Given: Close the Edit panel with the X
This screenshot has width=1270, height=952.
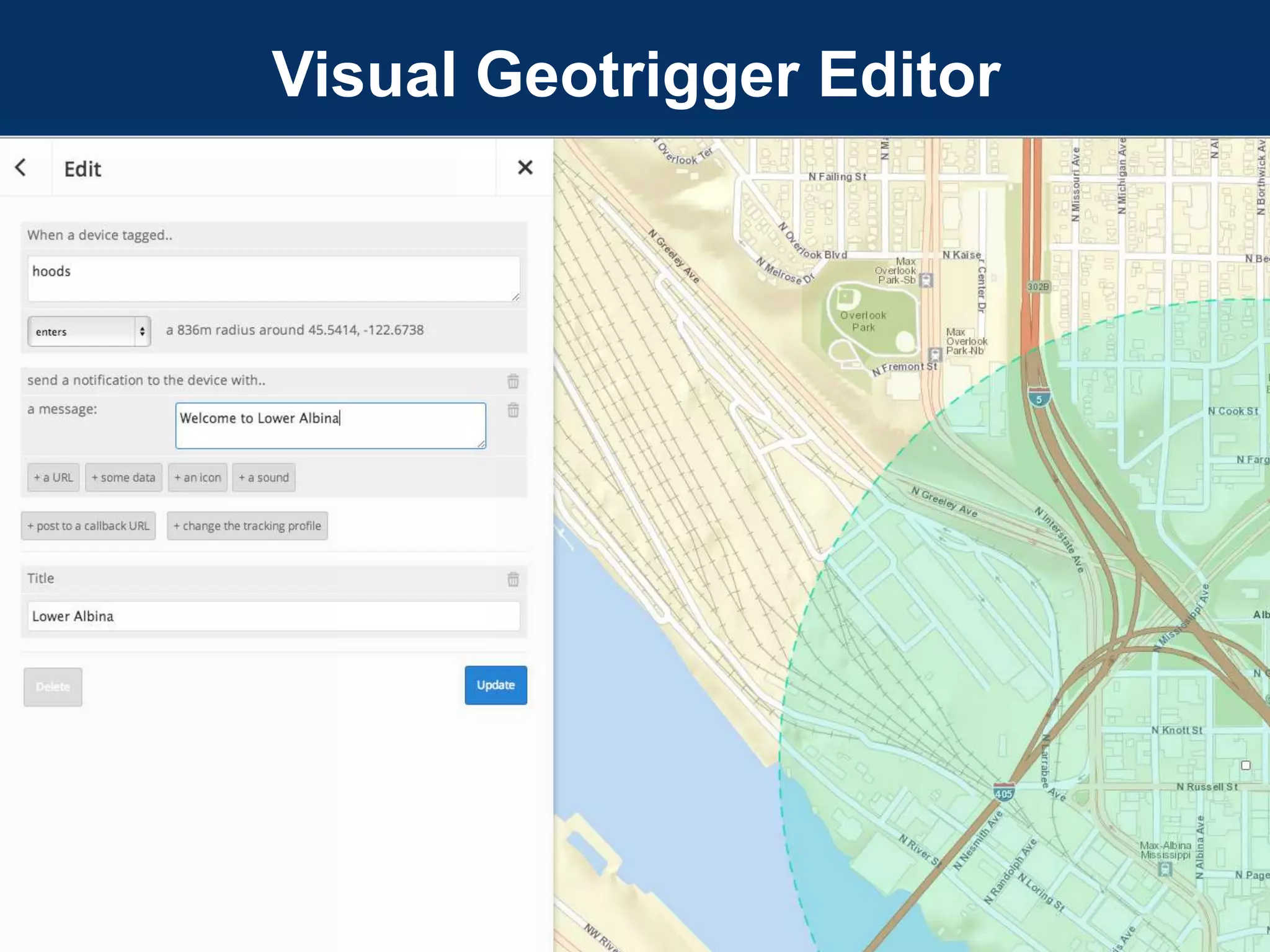Looking at the screenshot, I should click(x=525, y=167).
